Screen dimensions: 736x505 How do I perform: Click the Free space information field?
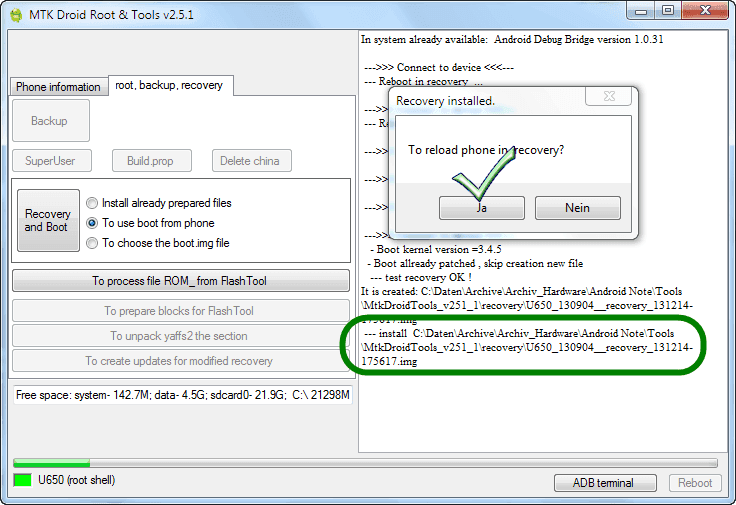[183, 395]
